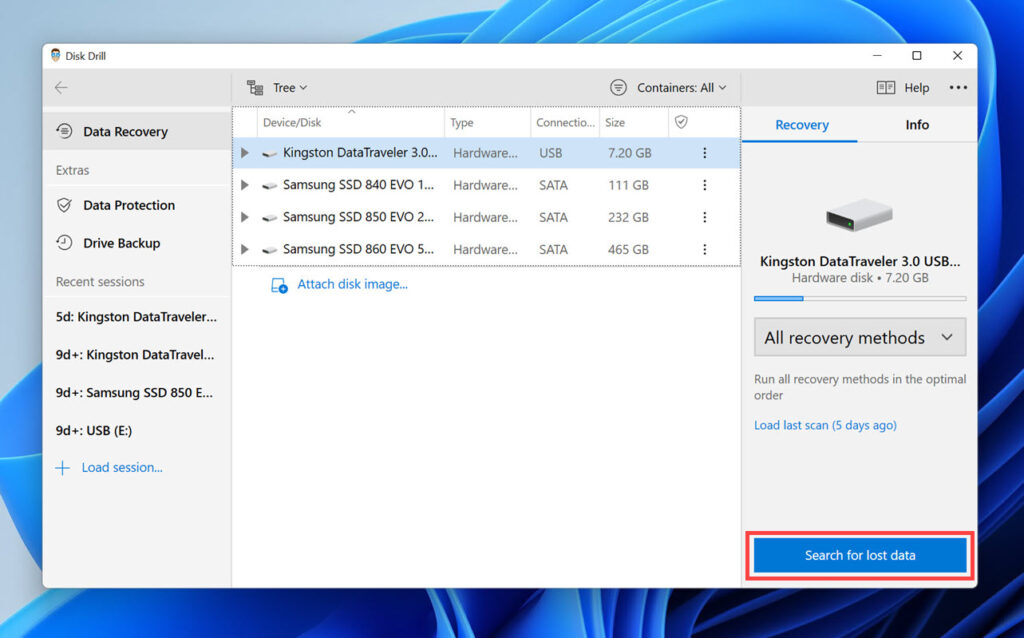The image size is (1024, 638).
Task: Open the Tree view mode dropdown
Action: coord(278,88)
